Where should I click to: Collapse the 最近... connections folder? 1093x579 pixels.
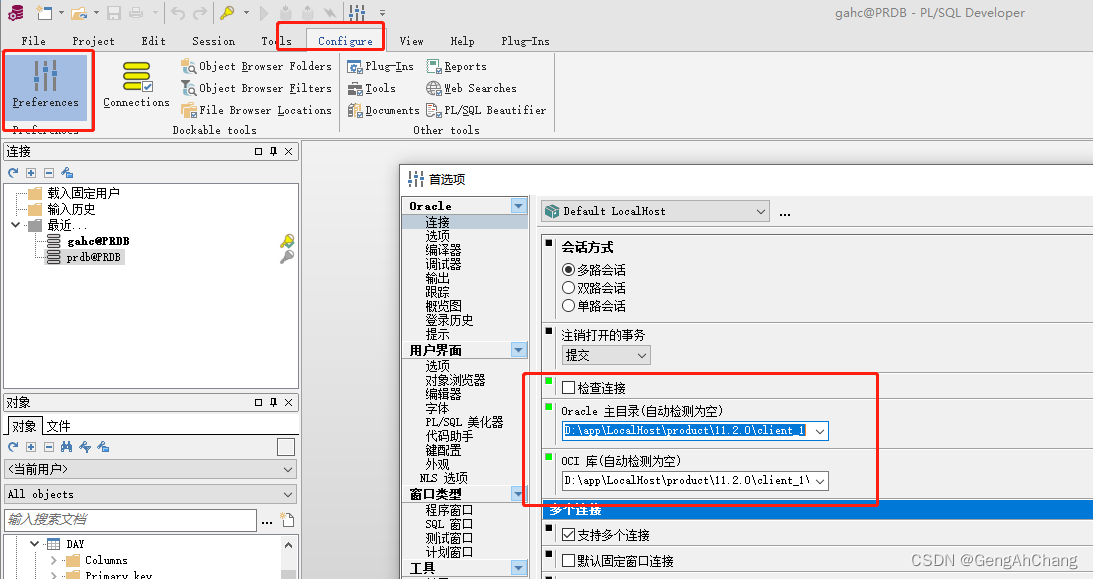click(x=15, y=225)
